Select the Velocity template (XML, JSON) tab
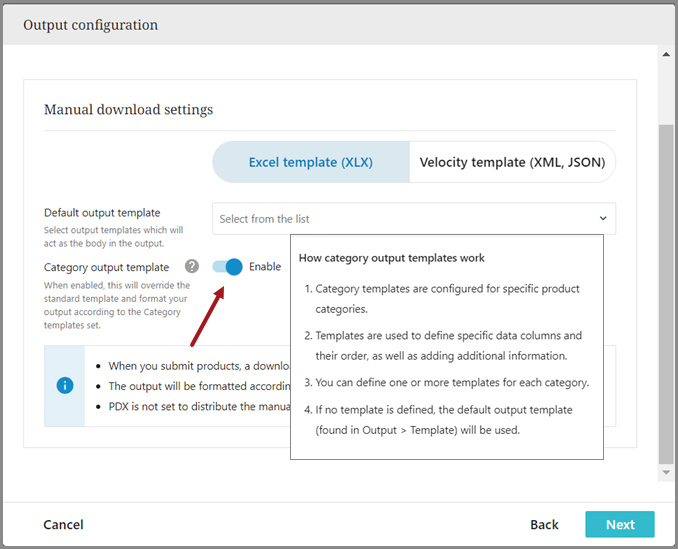Screen dimensions: 678x549 [512, 162]
